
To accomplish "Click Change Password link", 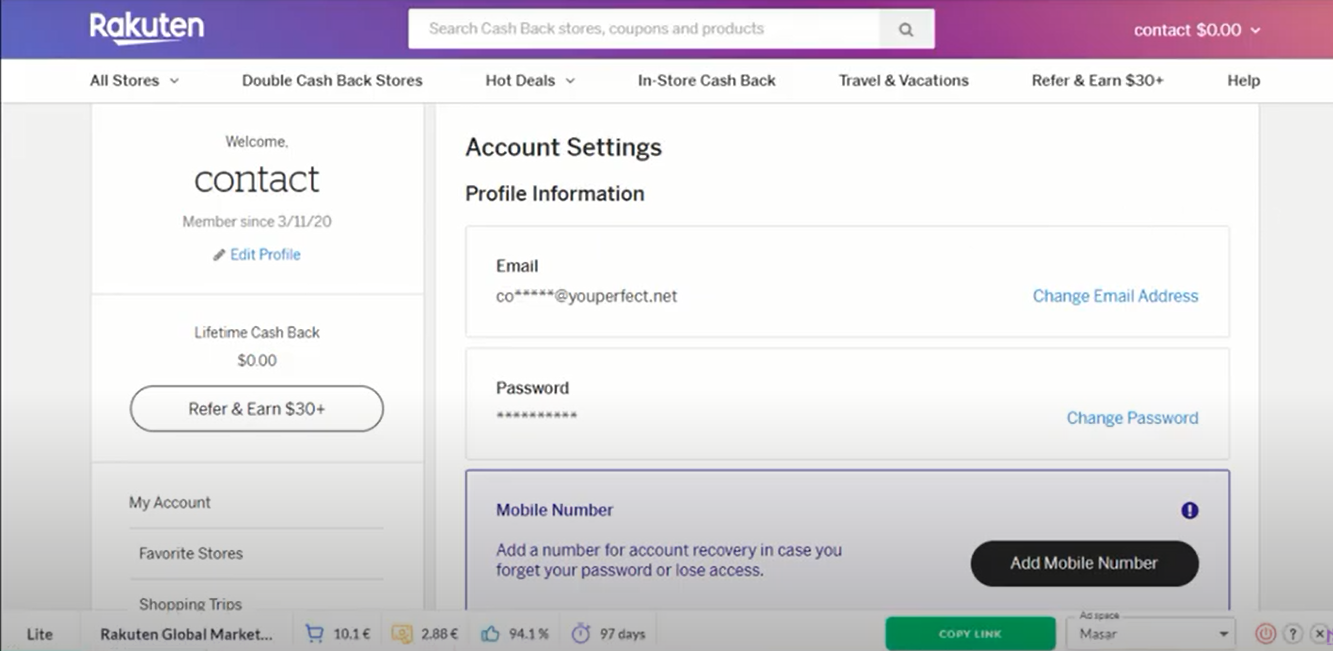I will point(1132,418).
